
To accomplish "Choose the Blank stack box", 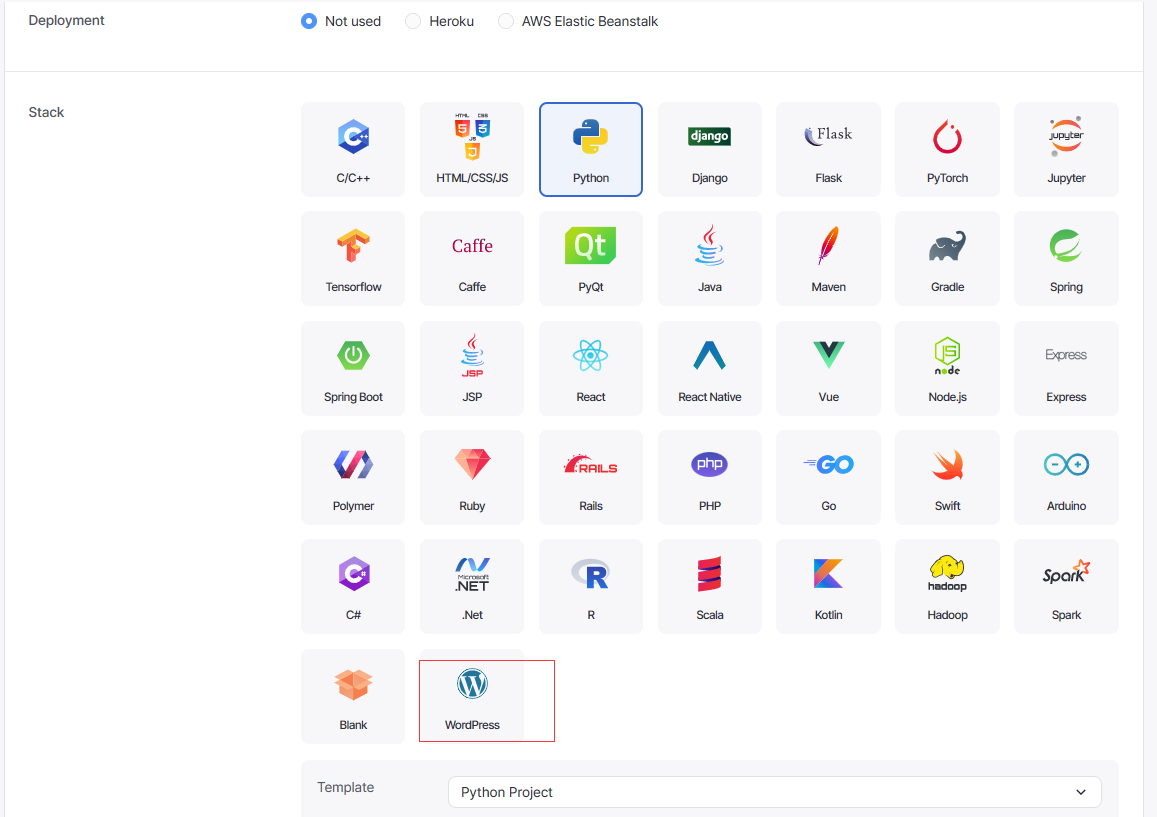I will 353,696.
